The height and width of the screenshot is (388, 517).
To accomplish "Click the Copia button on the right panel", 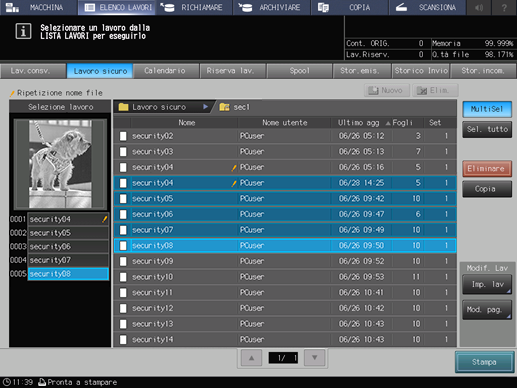I will click(x=487, y=189).
